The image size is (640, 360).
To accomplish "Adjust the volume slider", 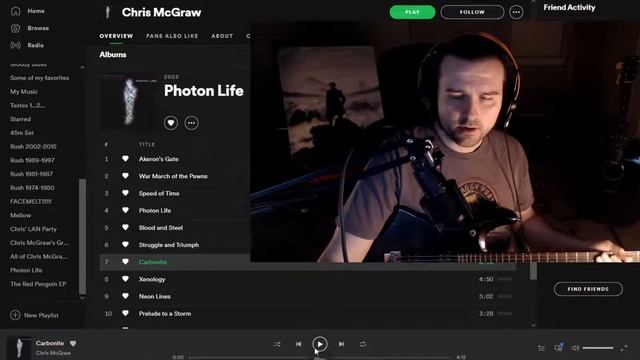I will pyautogui.click(x=598, y=348).
